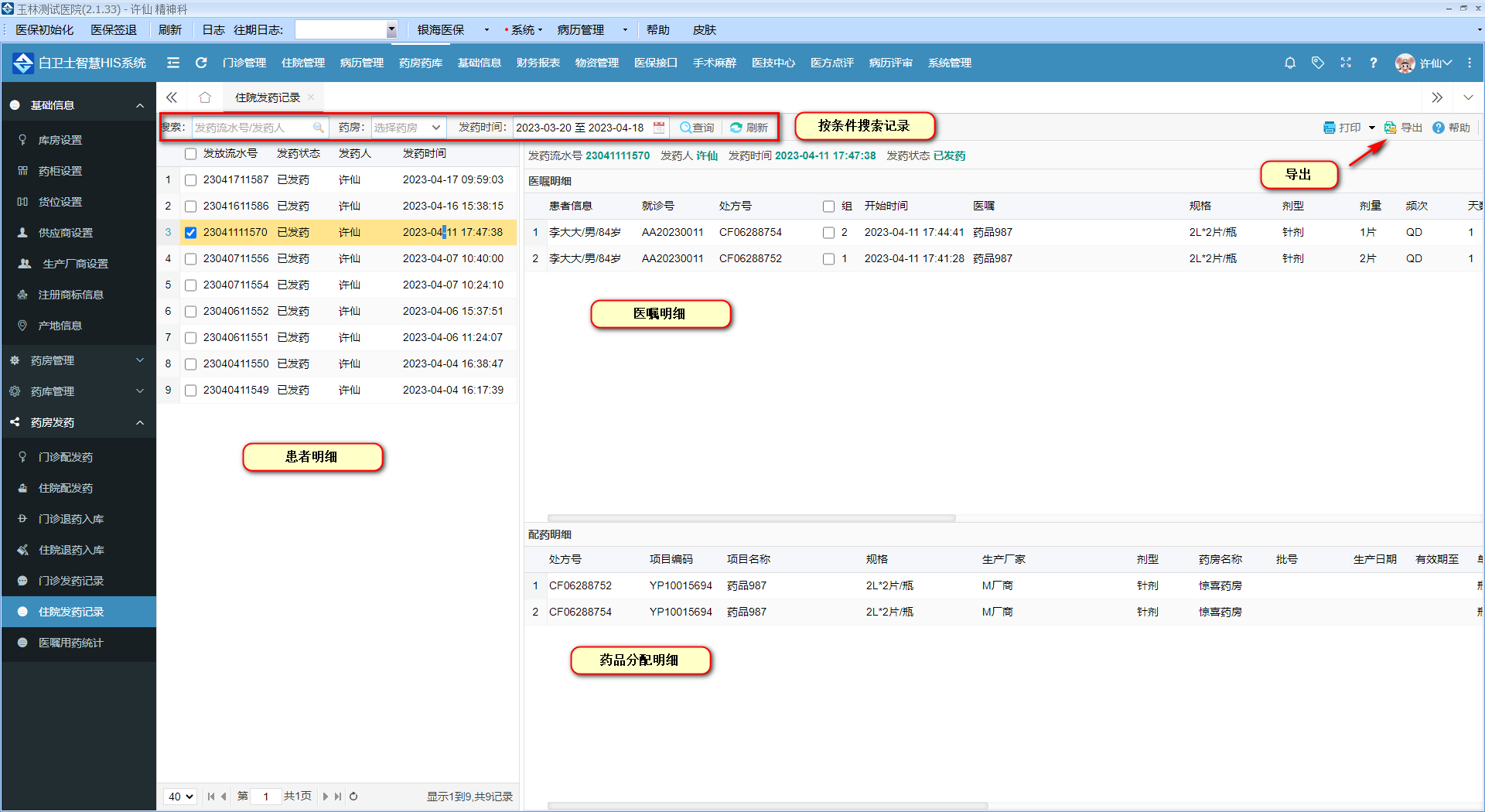Viewport: 1485px width, 812px height.
Task: Click the 发药流水号 search input field
Action: [x=252, y=128]
